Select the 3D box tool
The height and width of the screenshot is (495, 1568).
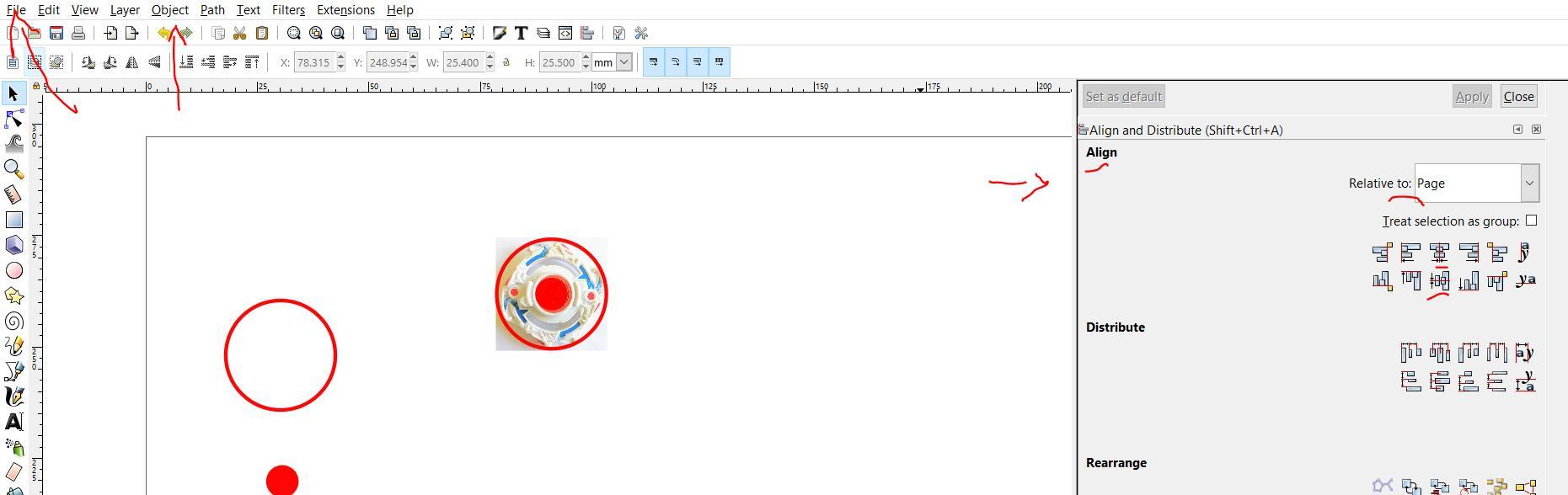click(x=13, y=245)
